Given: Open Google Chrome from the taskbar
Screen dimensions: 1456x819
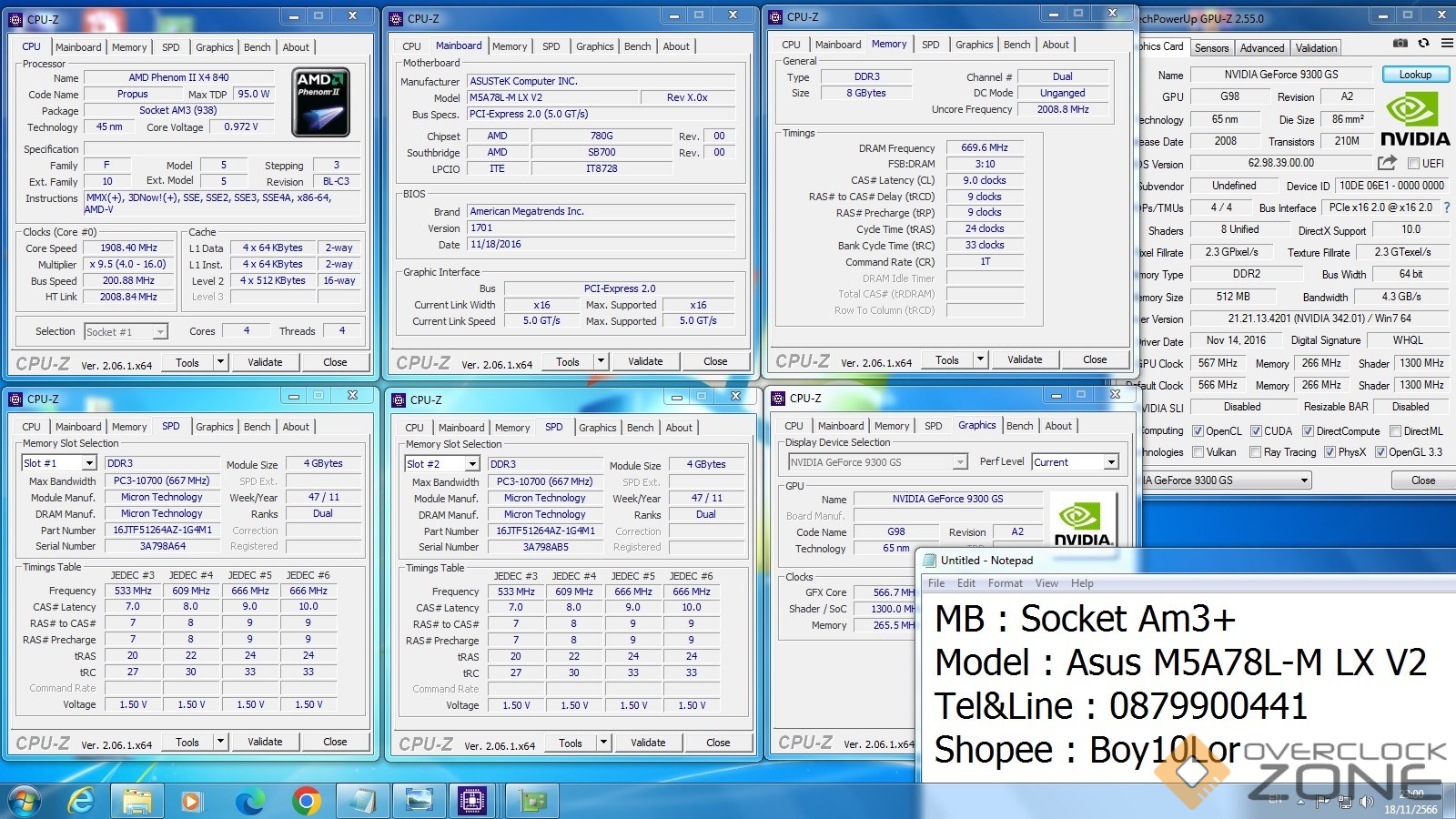Looking at the screenshot, I should [306, 801].
